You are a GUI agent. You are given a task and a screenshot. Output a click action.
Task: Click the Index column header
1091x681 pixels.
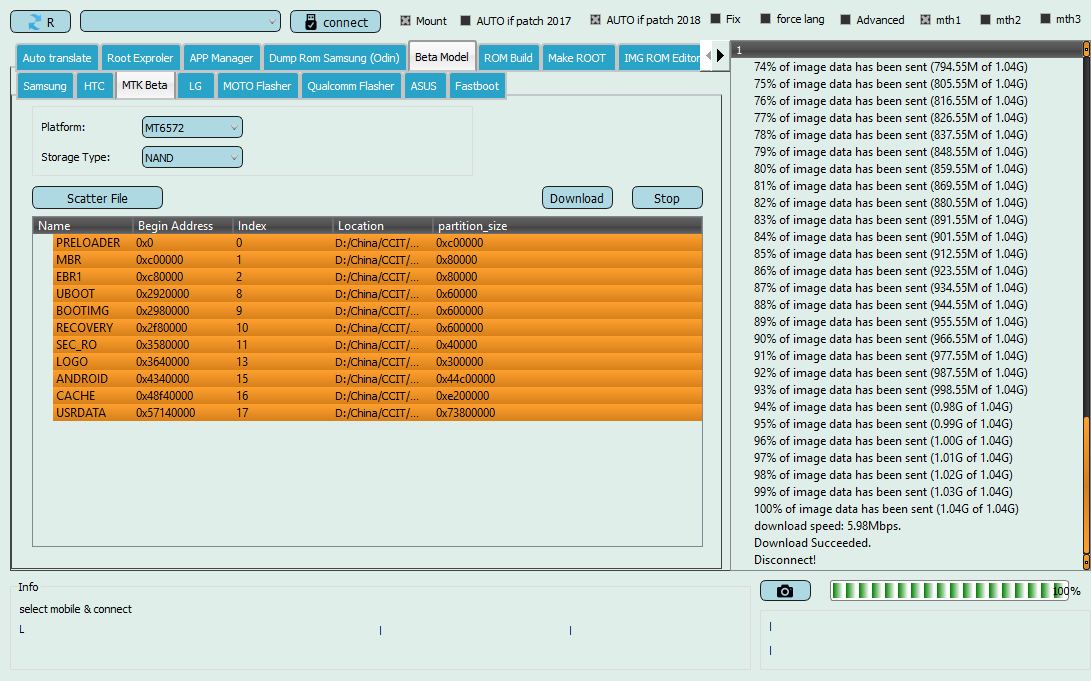[282, 225]
